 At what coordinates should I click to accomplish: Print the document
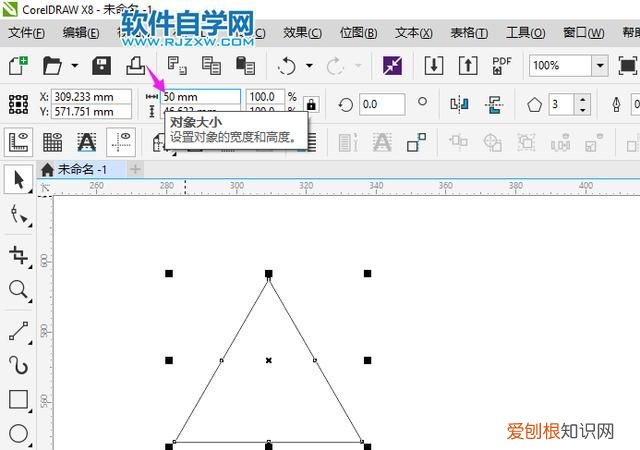click(x=136, y=65)
